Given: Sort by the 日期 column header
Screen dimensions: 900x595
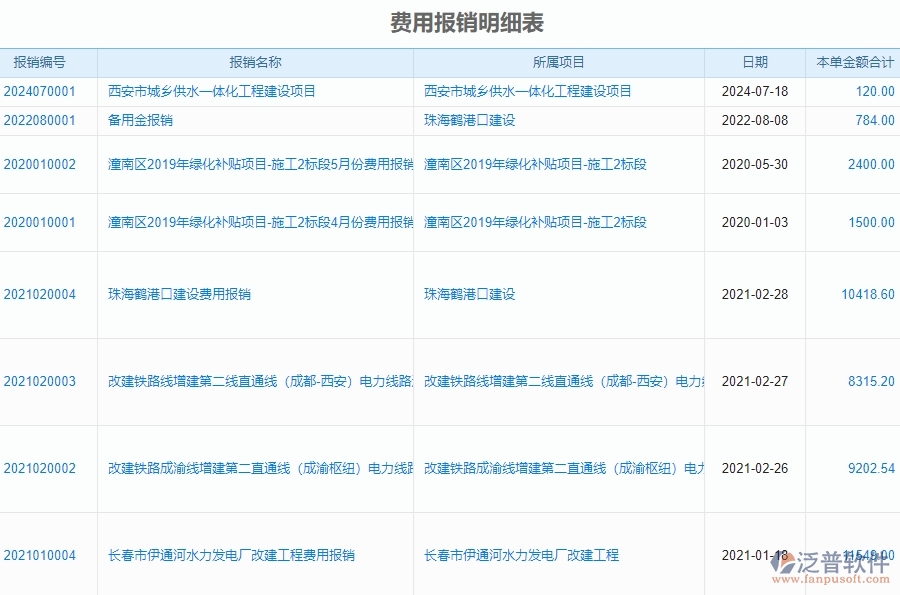Looking at the screenshot, I should click(x=754, y=61).
